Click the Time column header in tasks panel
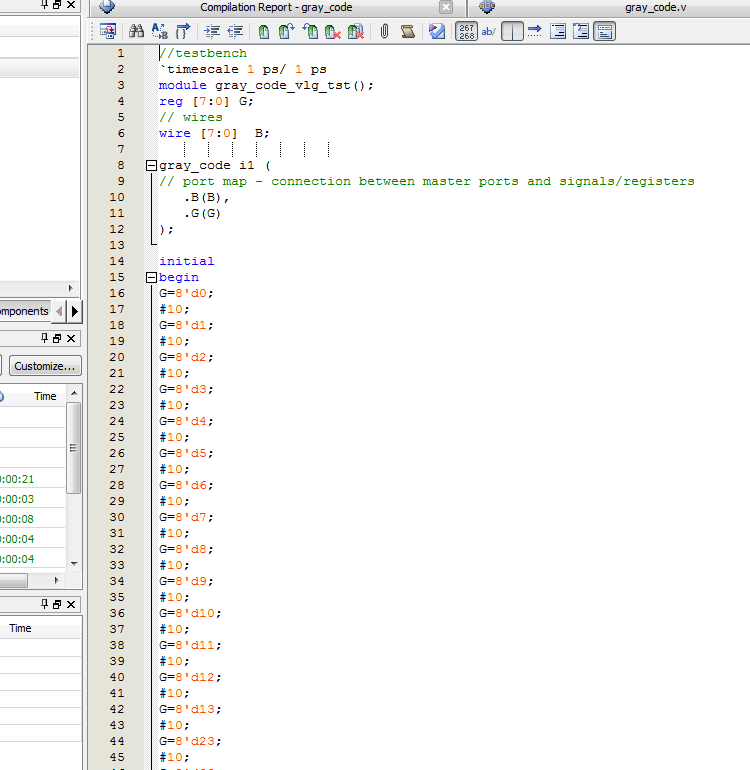 coord(45,396)
